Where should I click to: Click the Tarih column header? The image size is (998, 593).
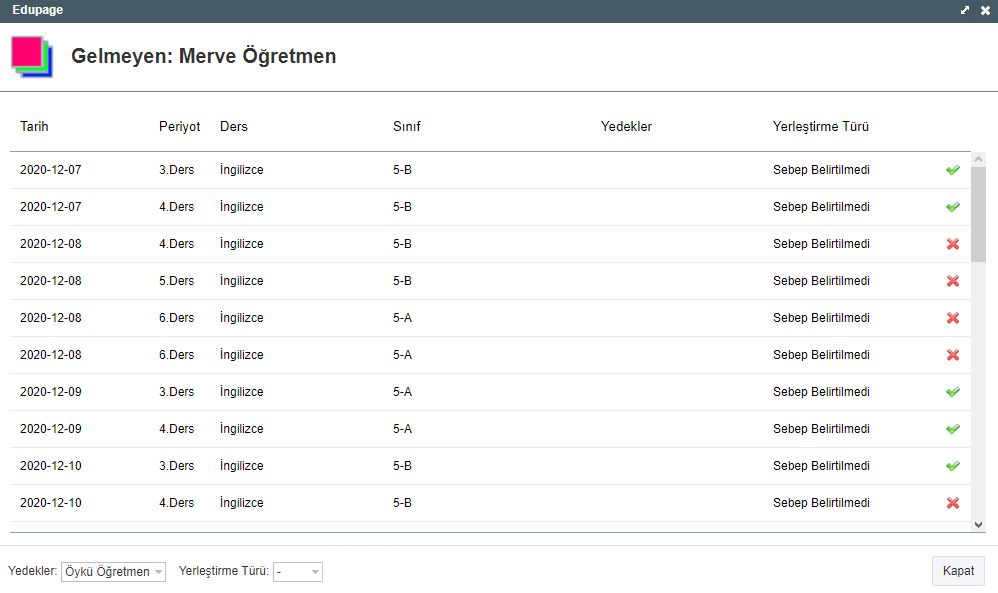pos(34,127)
